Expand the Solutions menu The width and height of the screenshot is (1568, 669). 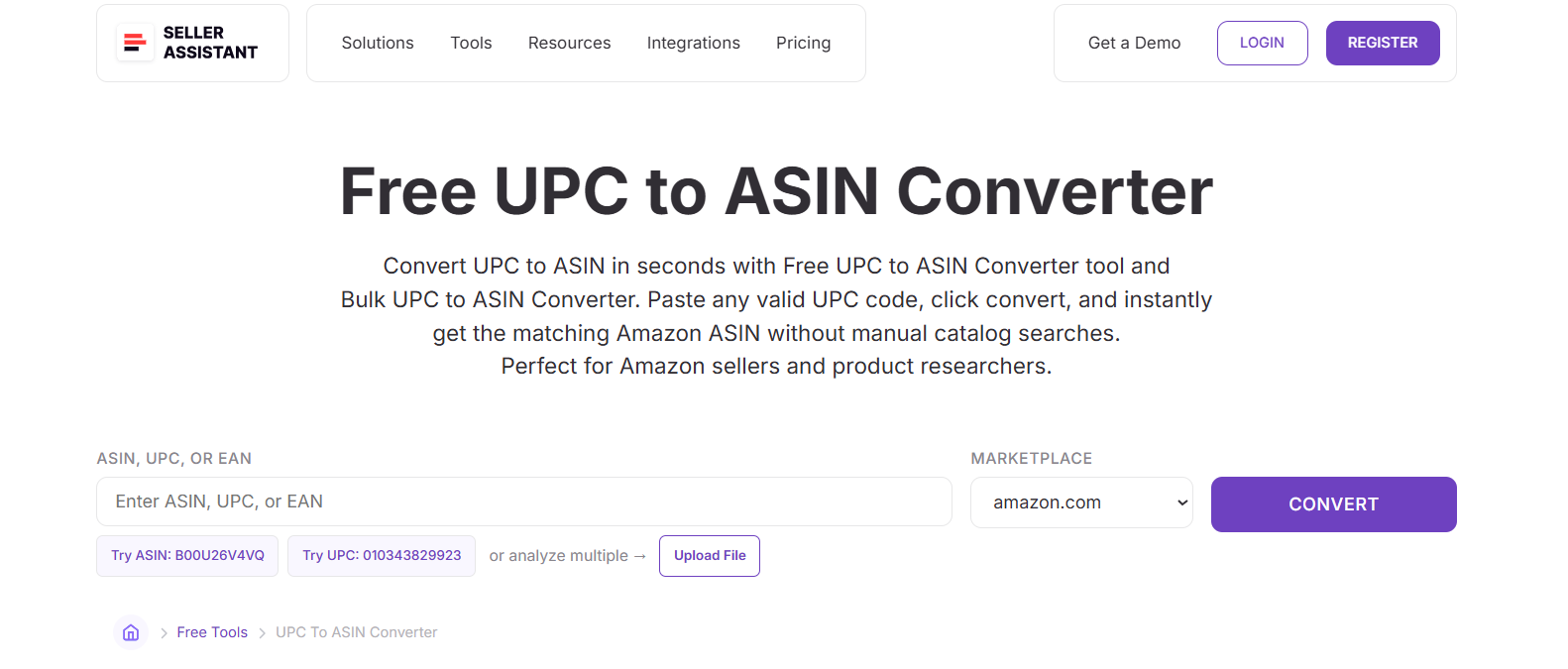tap(378, 43)
